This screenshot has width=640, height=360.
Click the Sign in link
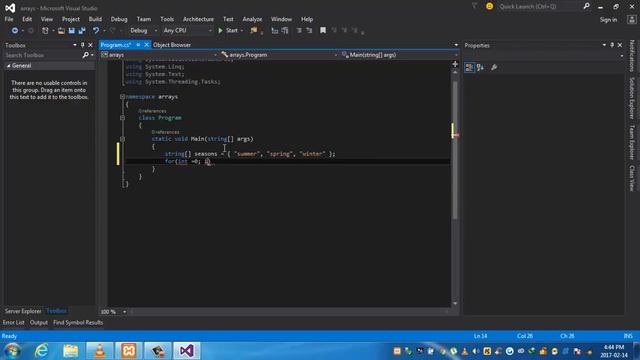(x=608, y=20)
